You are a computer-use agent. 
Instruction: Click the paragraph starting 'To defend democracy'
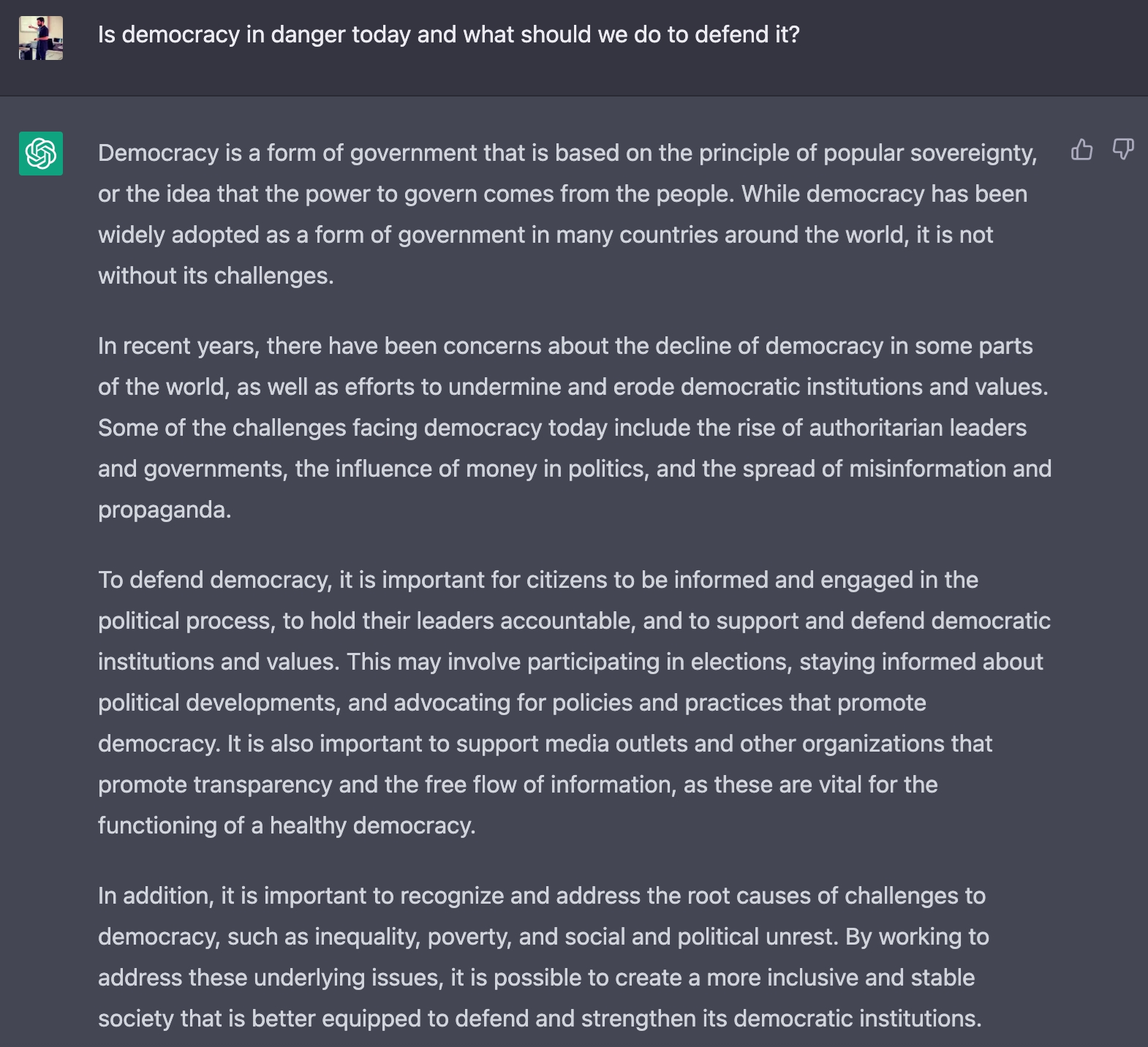pyautogui.click(x=574, y=703)
